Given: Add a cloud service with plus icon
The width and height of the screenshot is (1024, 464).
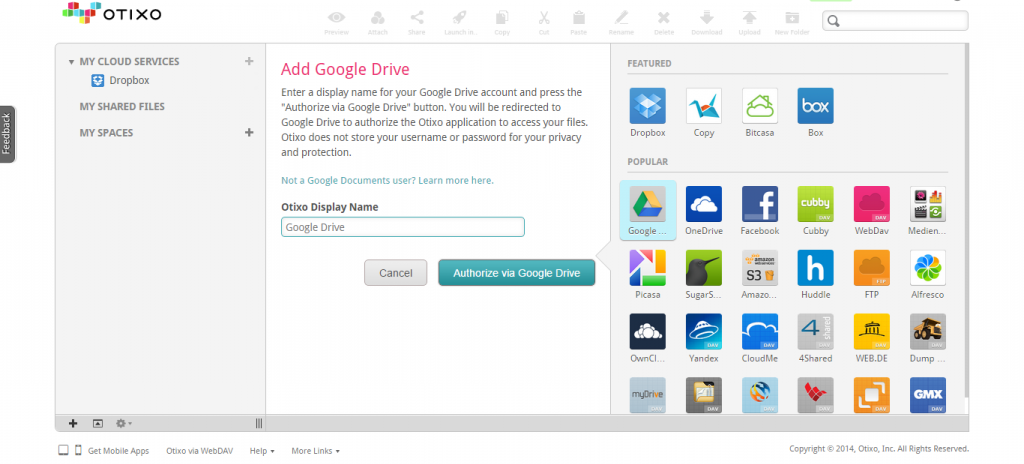Looking at the screenshot, I should coord(249,62).
